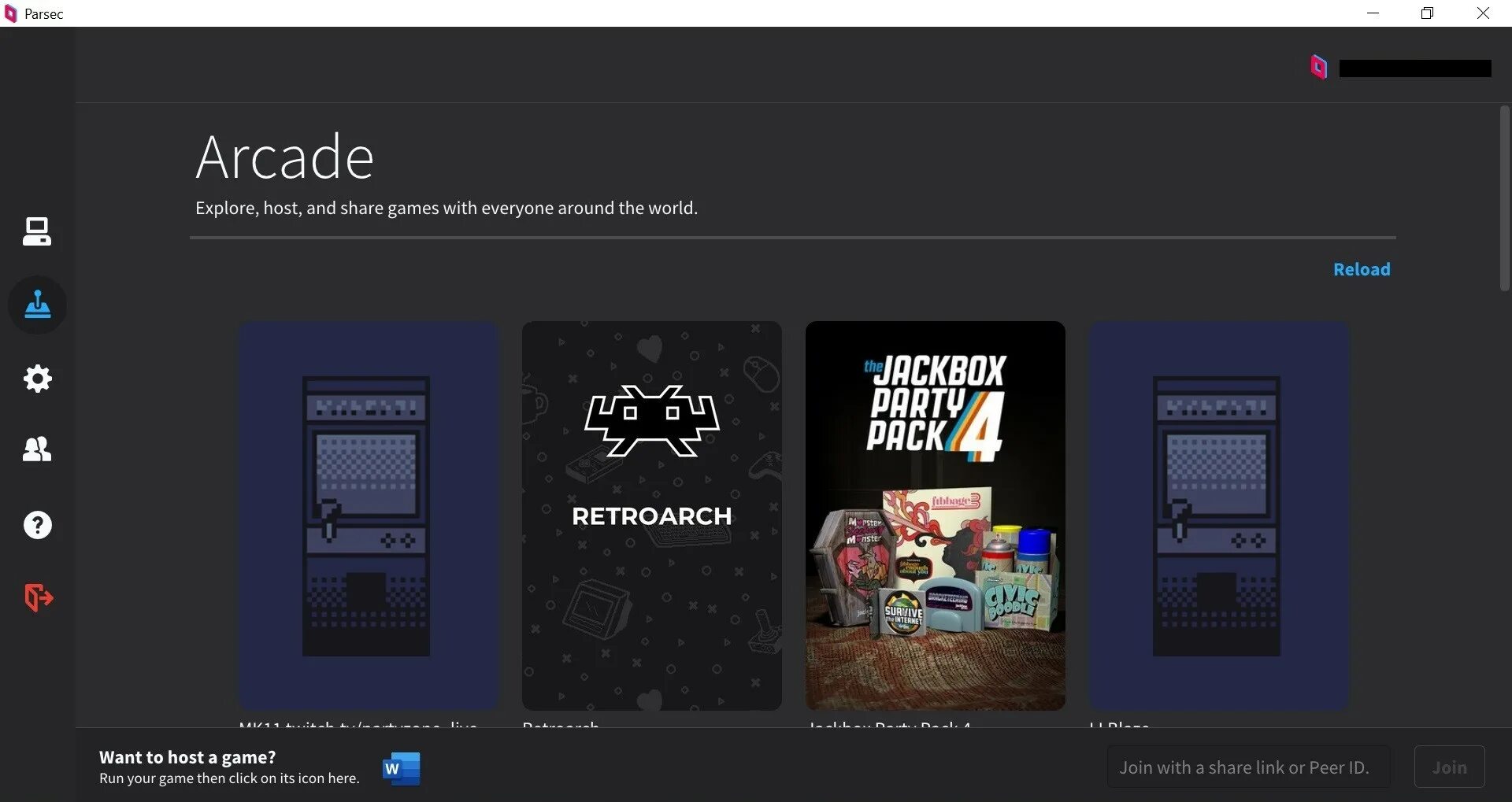This screenshot has width=1512, height=802.
Task: Open the MK11 arcade cabinet card
Action: coord(368,516)
